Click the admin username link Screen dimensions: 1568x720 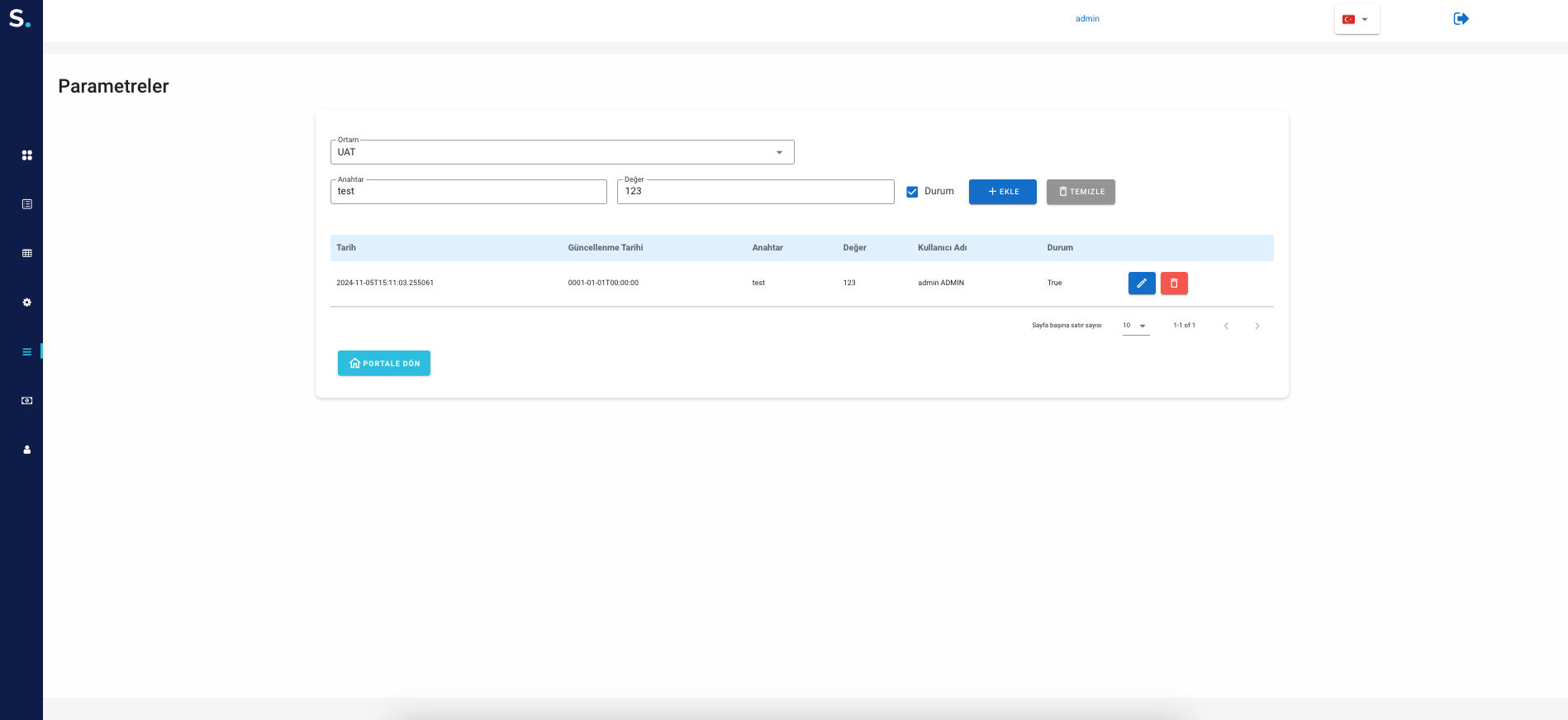click(1087, 19)
